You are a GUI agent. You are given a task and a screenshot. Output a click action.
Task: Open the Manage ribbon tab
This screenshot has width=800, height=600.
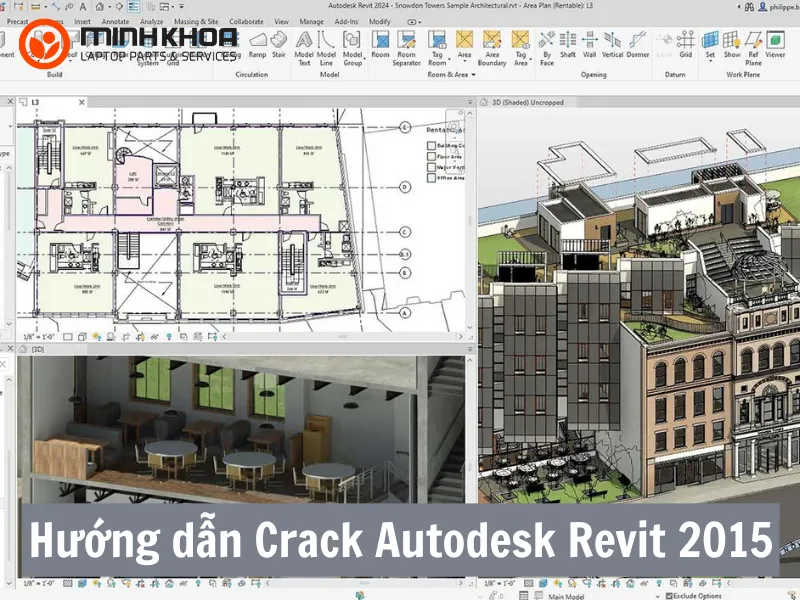tap(311, 21)
